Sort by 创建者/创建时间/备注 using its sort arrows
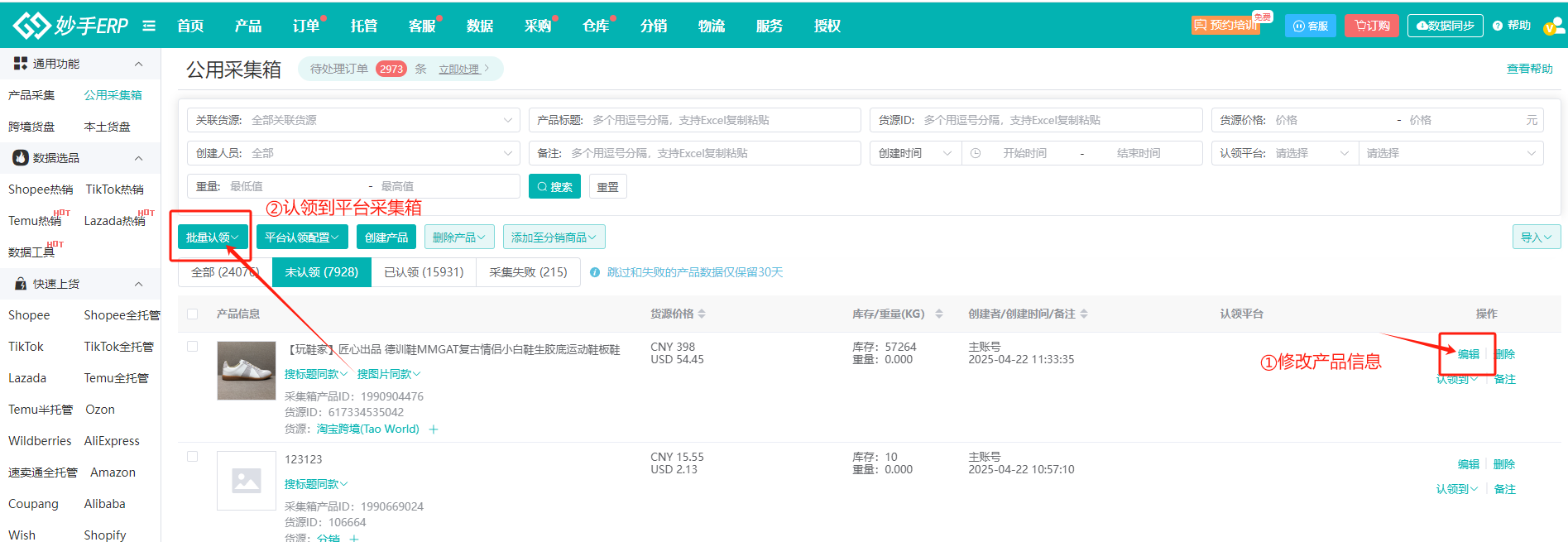The width and height of the screenshot is (1568, 542). point(1084,314)
